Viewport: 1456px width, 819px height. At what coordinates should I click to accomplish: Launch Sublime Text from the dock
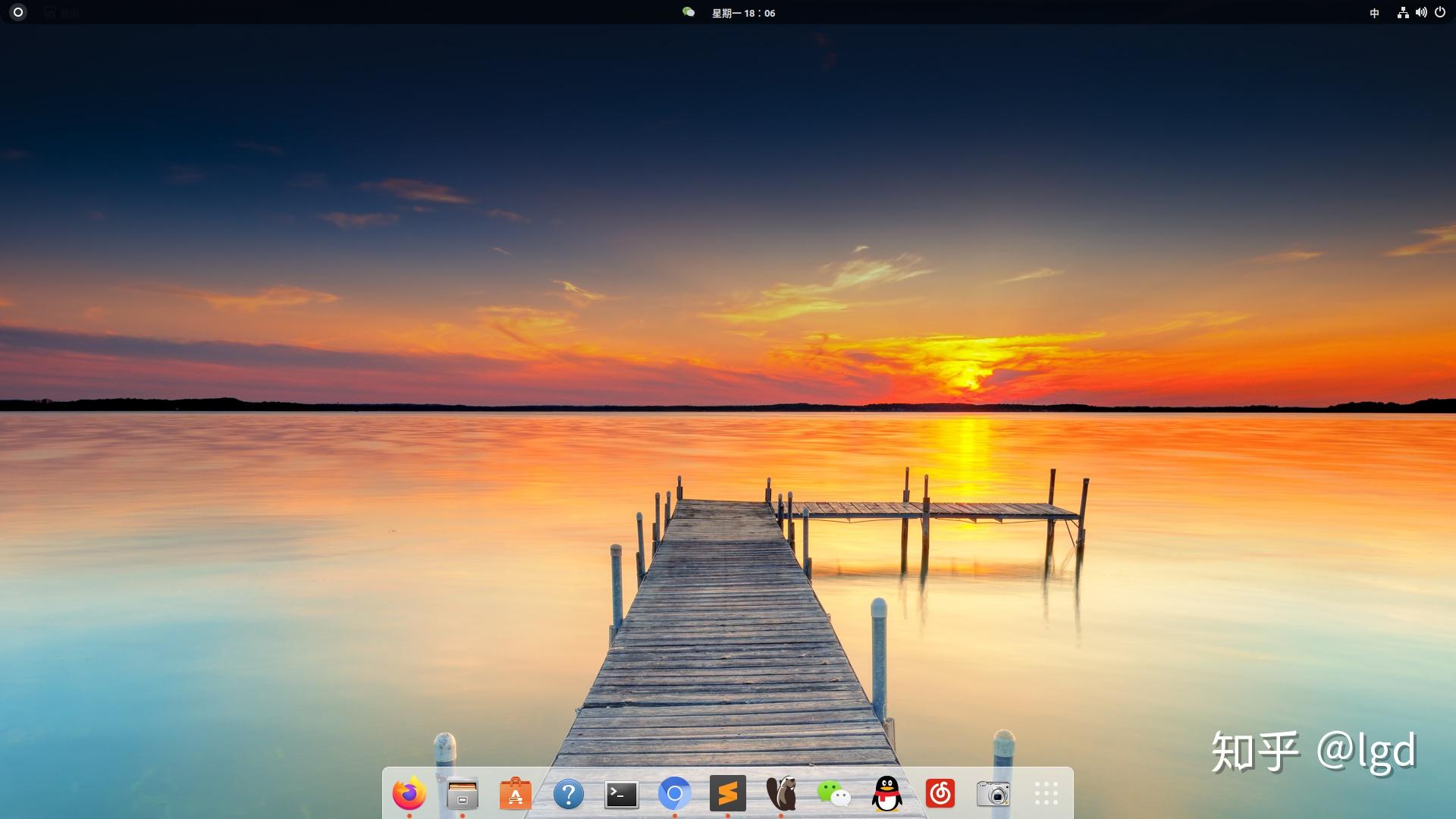tap(727, 794)
